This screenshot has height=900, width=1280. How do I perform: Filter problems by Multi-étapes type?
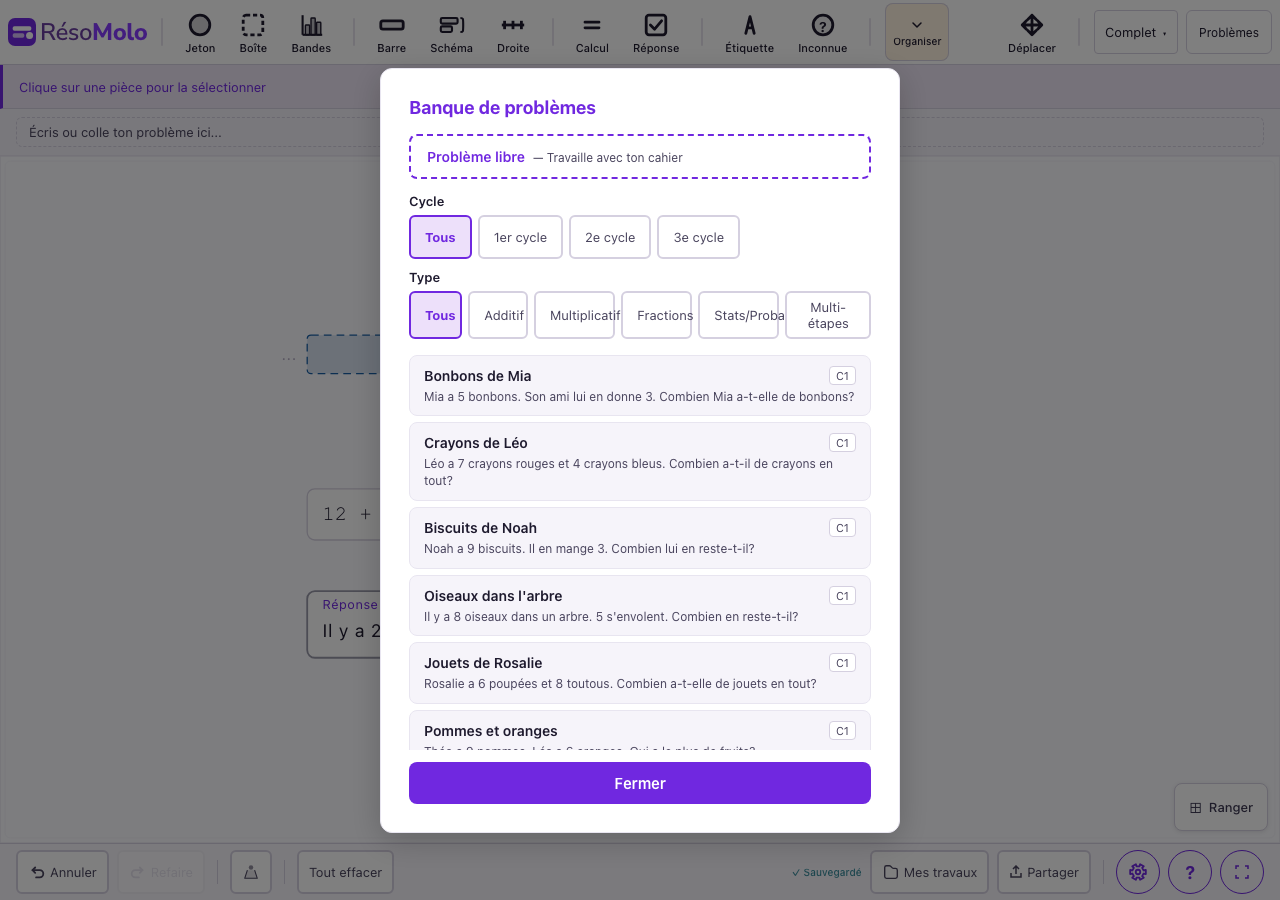tap(827, 315)
